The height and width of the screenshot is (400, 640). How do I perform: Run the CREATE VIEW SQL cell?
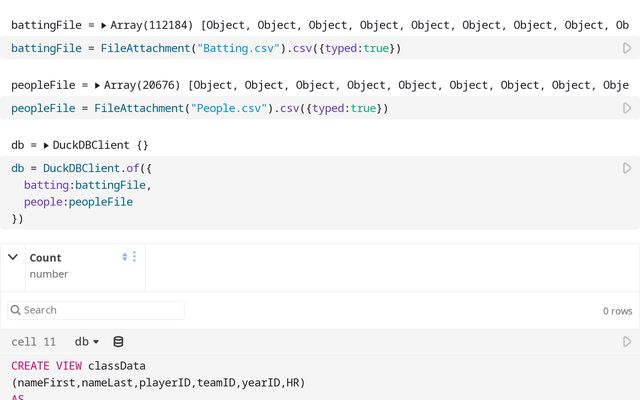pyautogui.click(x=627, y=342)
